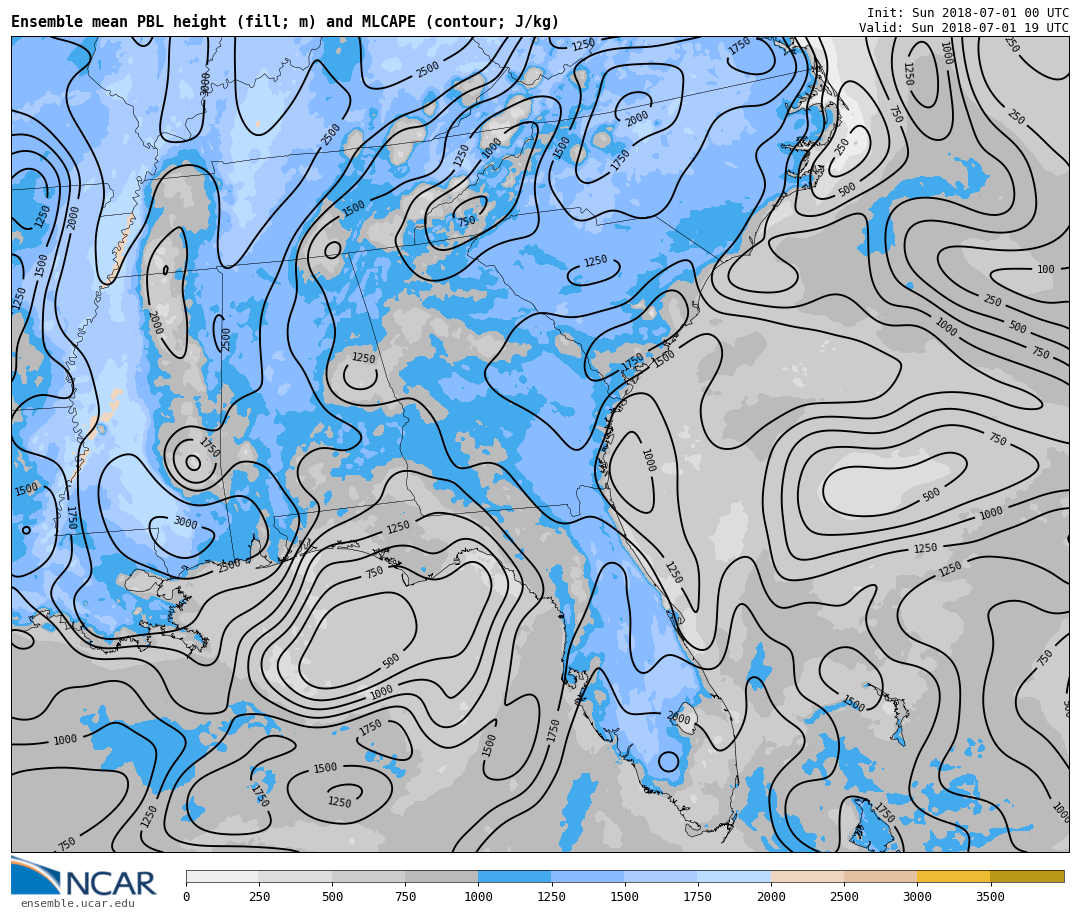Image resolution: width=1080 pixels, height=915 pixels.
Task: Click the colorbar tick label '500'
Action: click(332, 896)
